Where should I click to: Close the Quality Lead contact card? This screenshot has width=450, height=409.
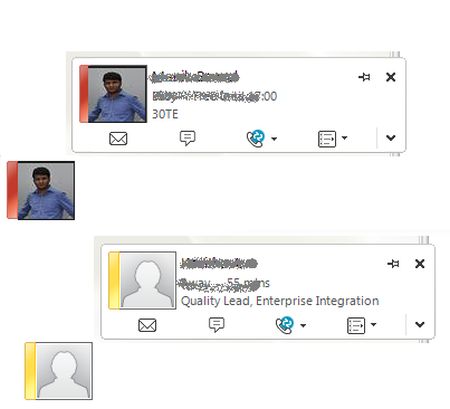[420, 264]
